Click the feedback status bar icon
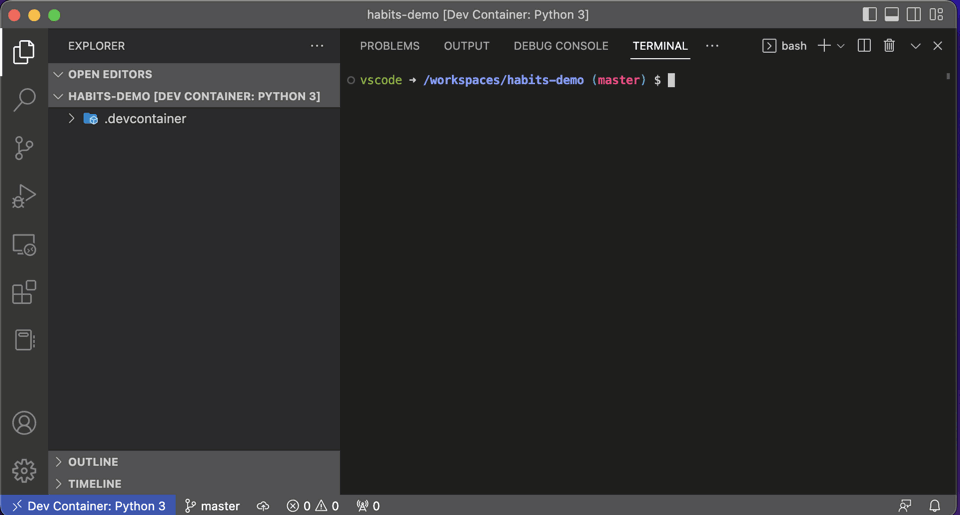The image size is (960, 515). point(904,506)
